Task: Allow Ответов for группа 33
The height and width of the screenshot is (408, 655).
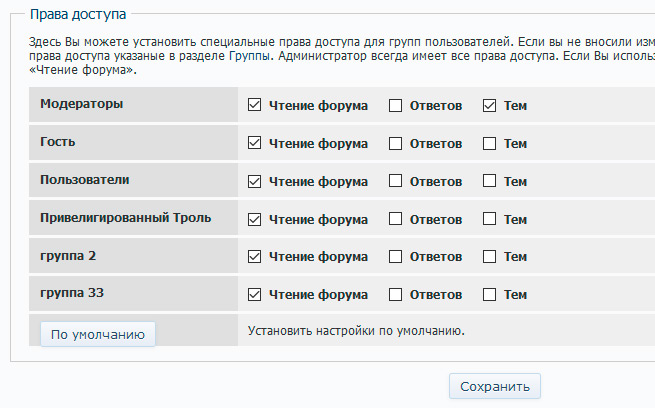Action: point(395,295)
